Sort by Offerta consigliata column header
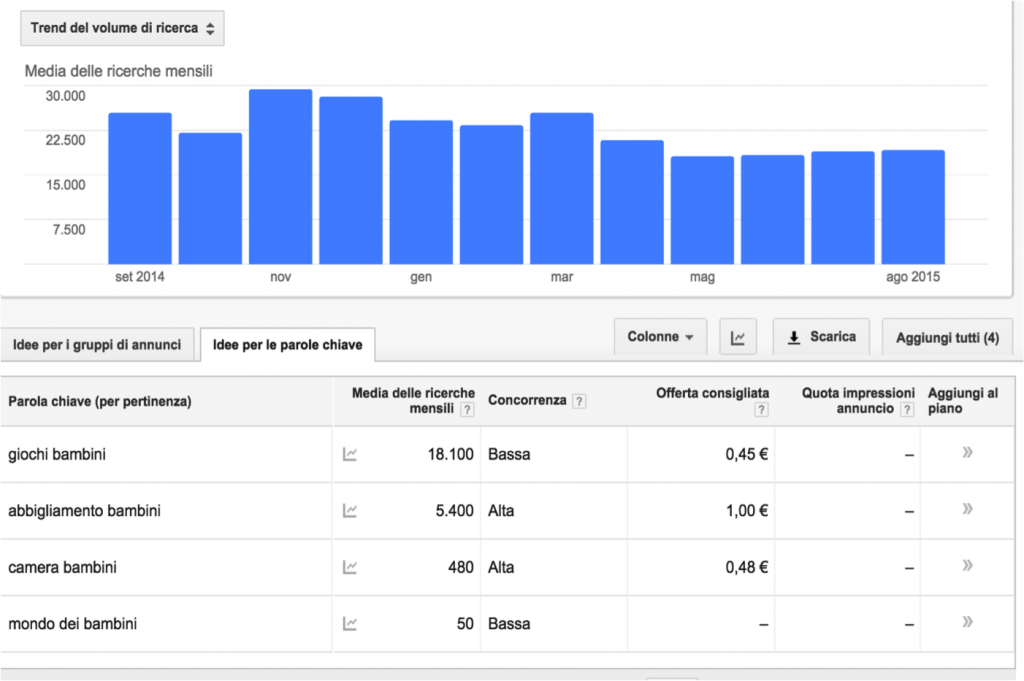The width and height of the screenshot is (1024, 681). pyautogui.click(x=712, y=393)
